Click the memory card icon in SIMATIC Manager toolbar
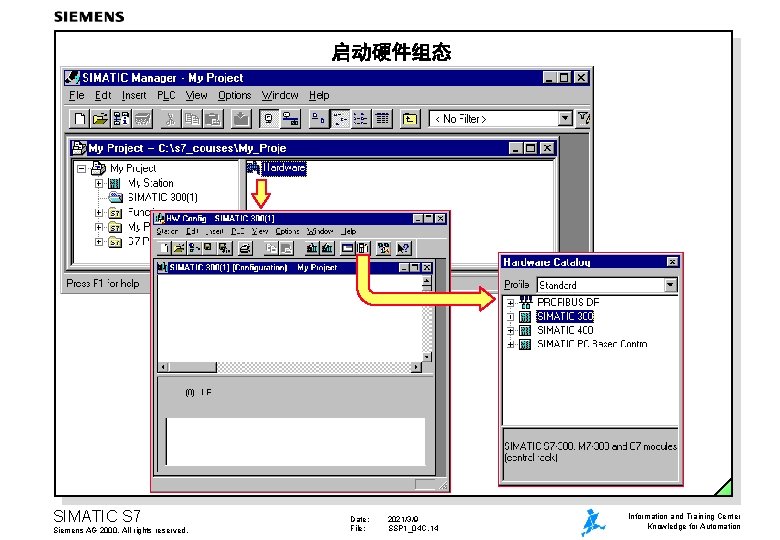Viewport: 780px width, 540px height. coord(142,119)
